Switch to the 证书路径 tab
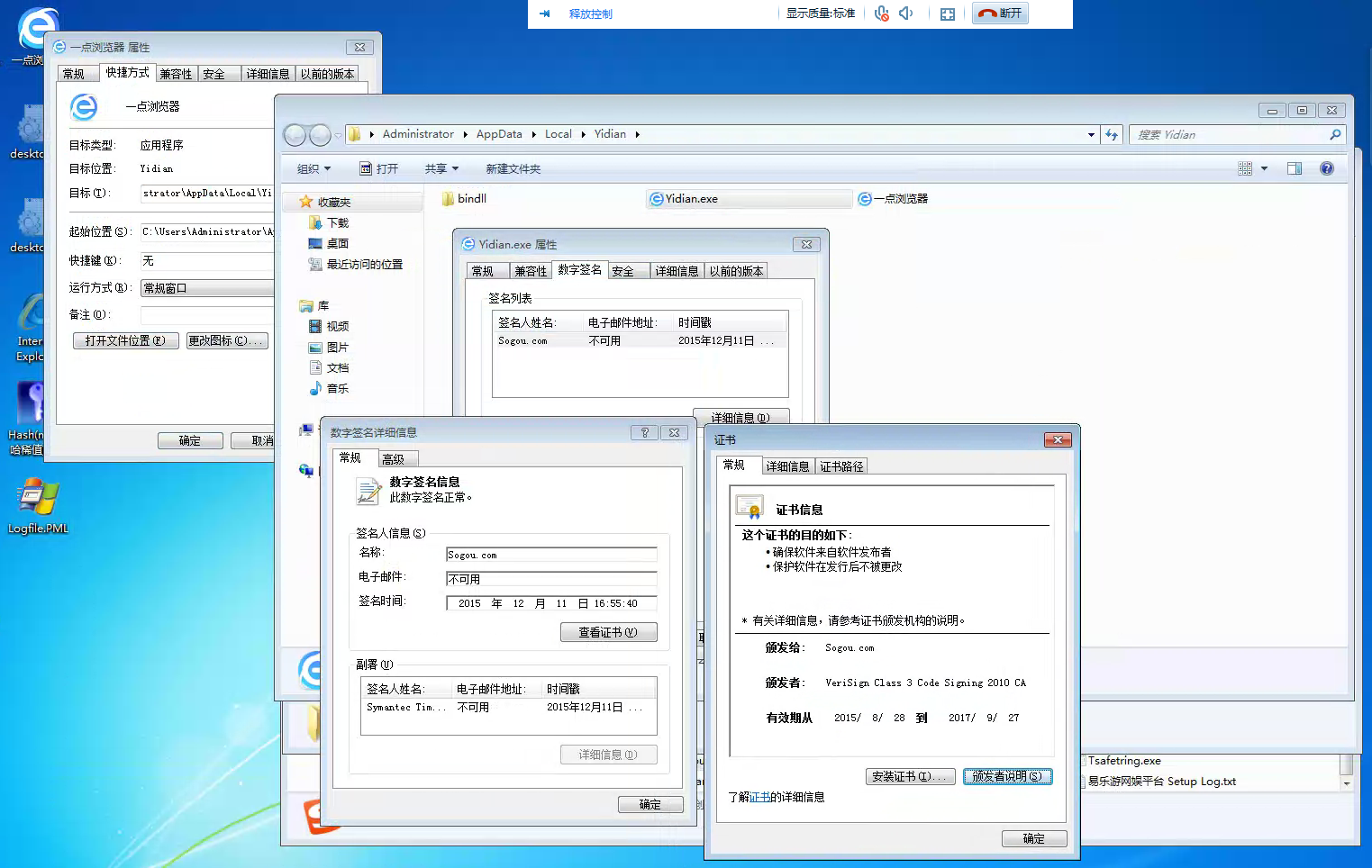The image size is (1372, 868). [841, 466]
